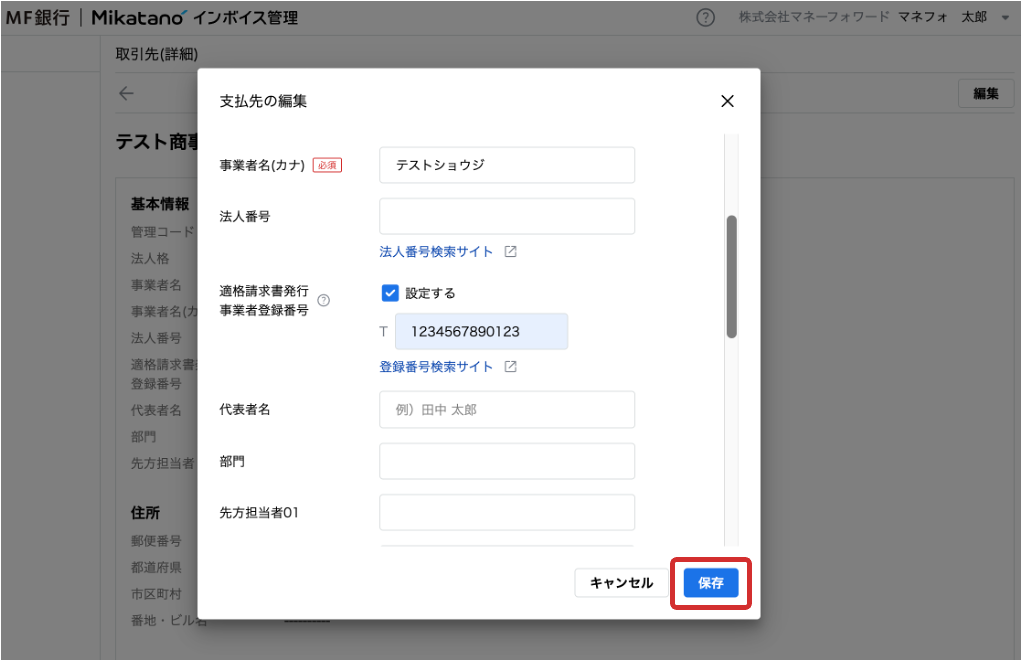Click the 先方担当者01 input field
The image size is (1022, 660).
pyautogui.click(x=506, y=513)
